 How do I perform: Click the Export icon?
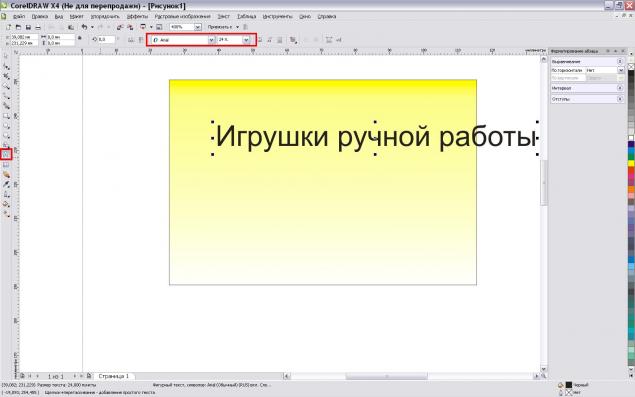pos(130,27)
